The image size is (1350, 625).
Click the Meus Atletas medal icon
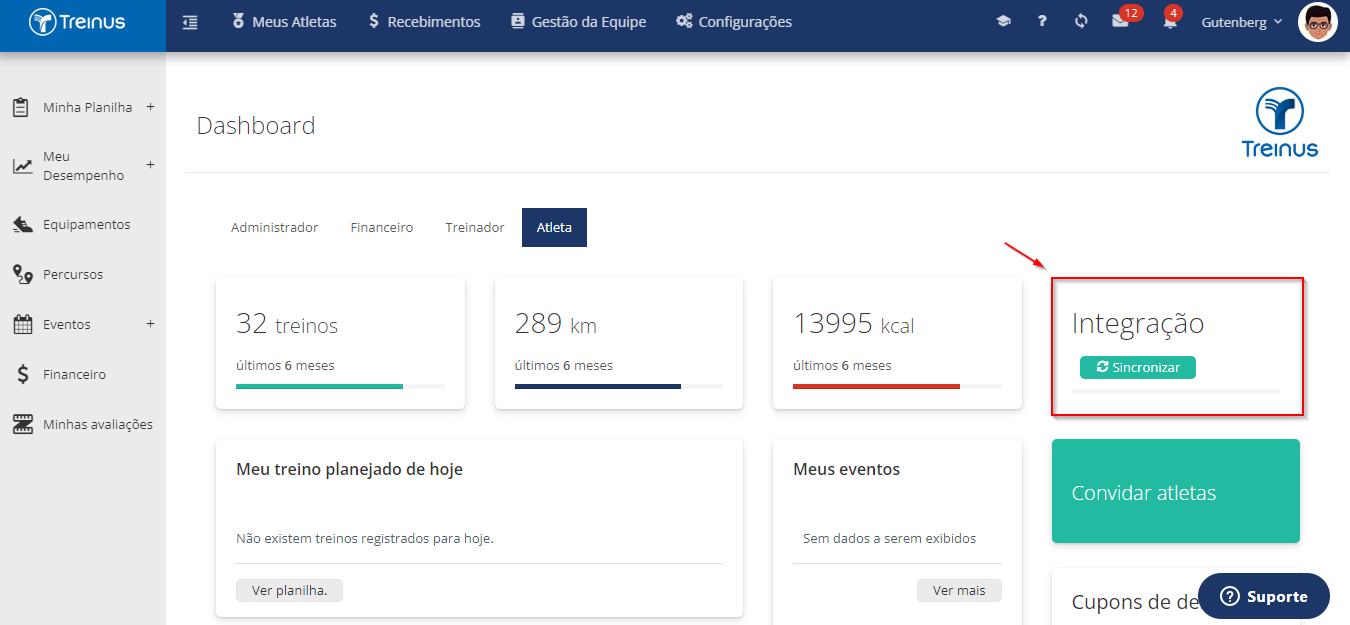point(238,21)
